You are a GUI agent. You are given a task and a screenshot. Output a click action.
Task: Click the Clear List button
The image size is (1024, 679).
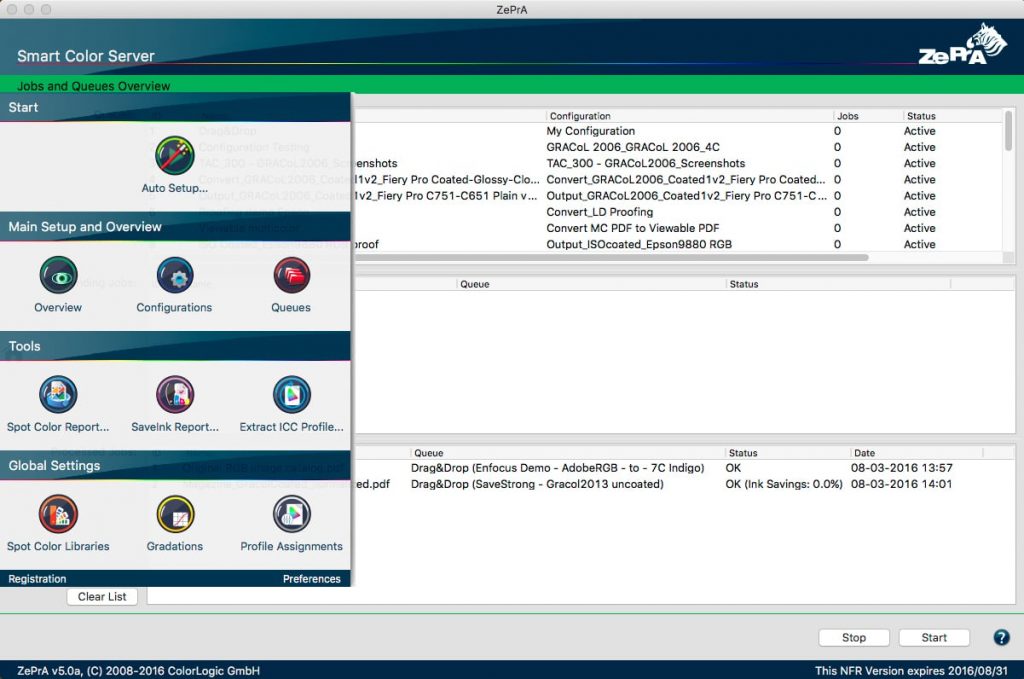click(102, 597)
